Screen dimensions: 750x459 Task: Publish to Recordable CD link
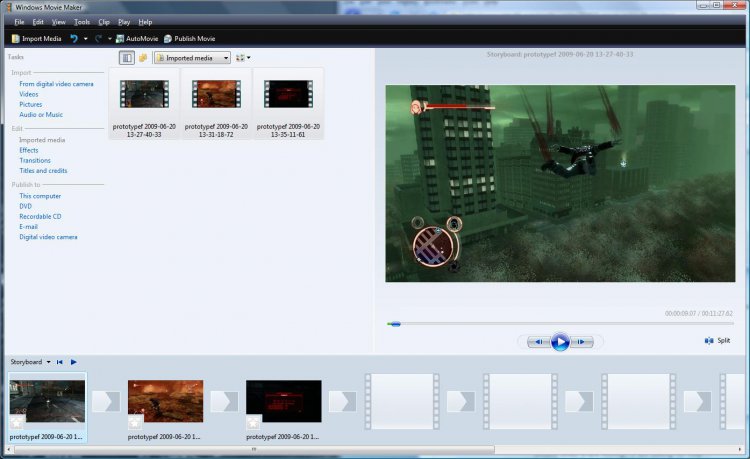point(40,217)
